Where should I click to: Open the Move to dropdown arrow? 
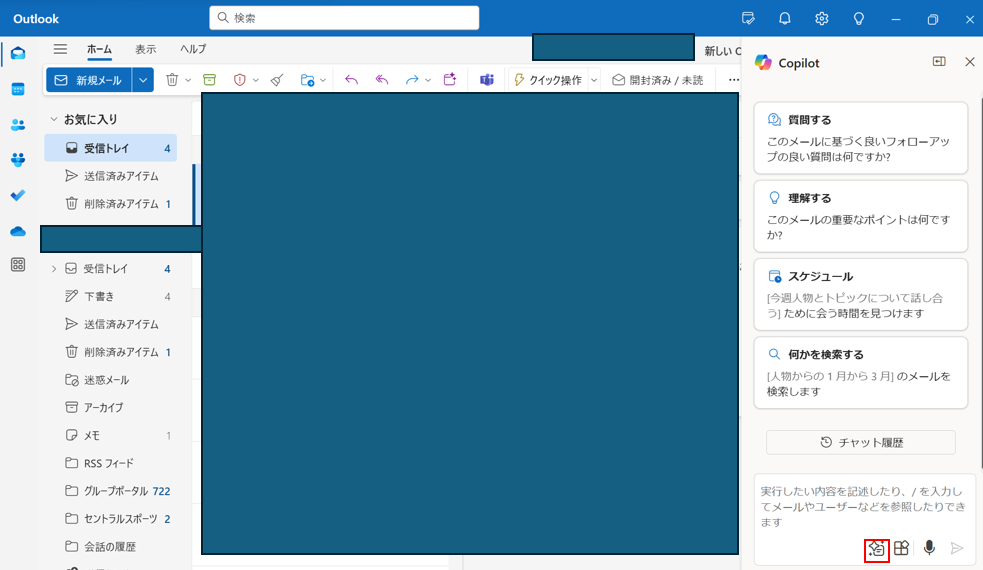coord(323,80)
